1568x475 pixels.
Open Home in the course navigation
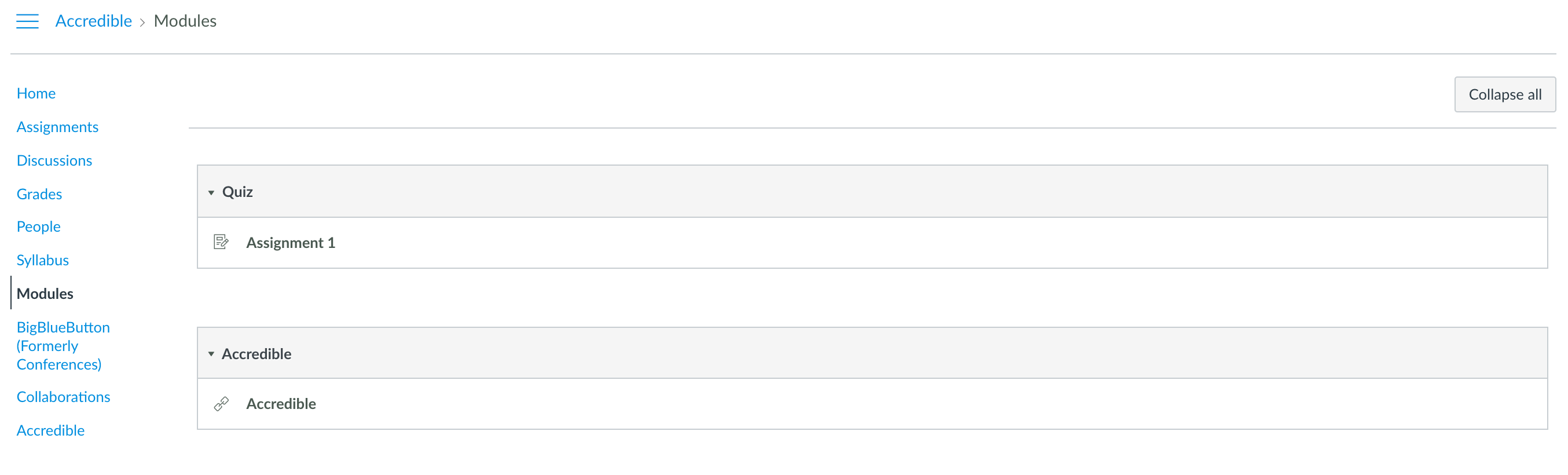(36, 93)
